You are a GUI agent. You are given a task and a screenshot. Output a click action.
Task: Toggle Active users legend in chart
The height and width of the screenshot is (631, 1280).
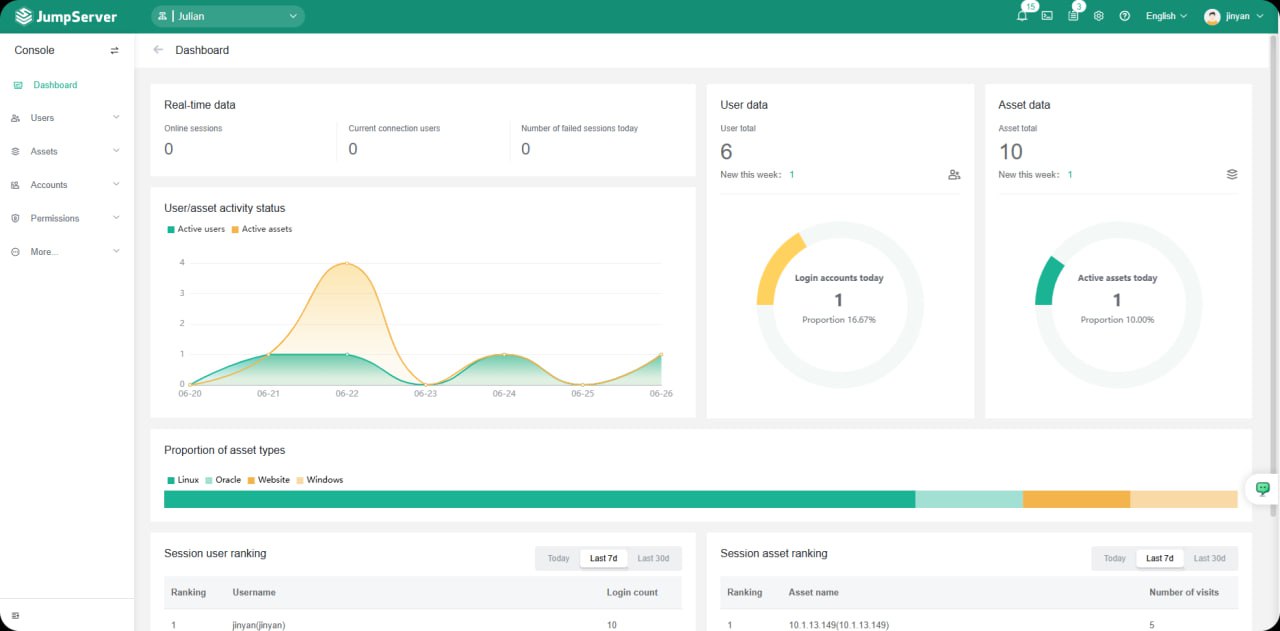(196, 229)
